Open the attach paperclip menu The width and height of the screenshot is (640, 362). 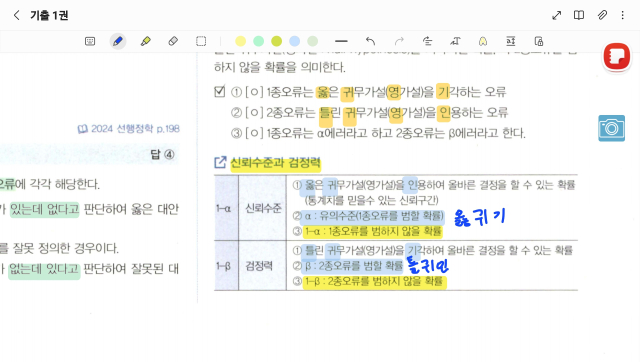[602, 16]
